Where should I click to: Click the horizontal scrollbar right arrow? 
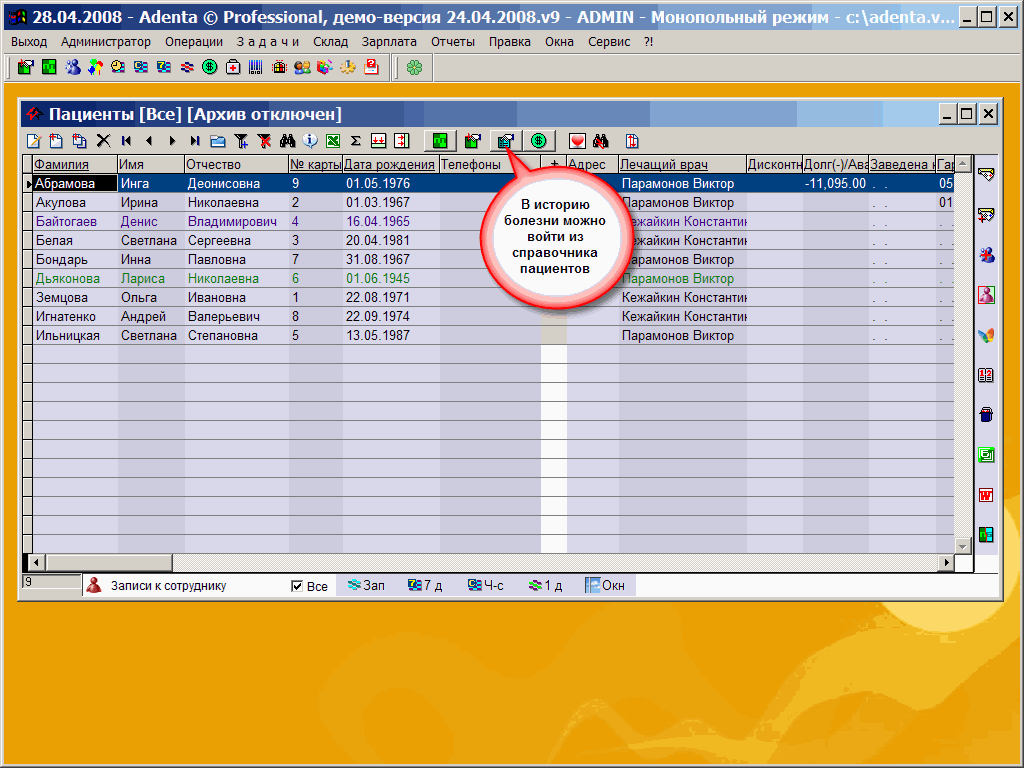coord(945,563)
